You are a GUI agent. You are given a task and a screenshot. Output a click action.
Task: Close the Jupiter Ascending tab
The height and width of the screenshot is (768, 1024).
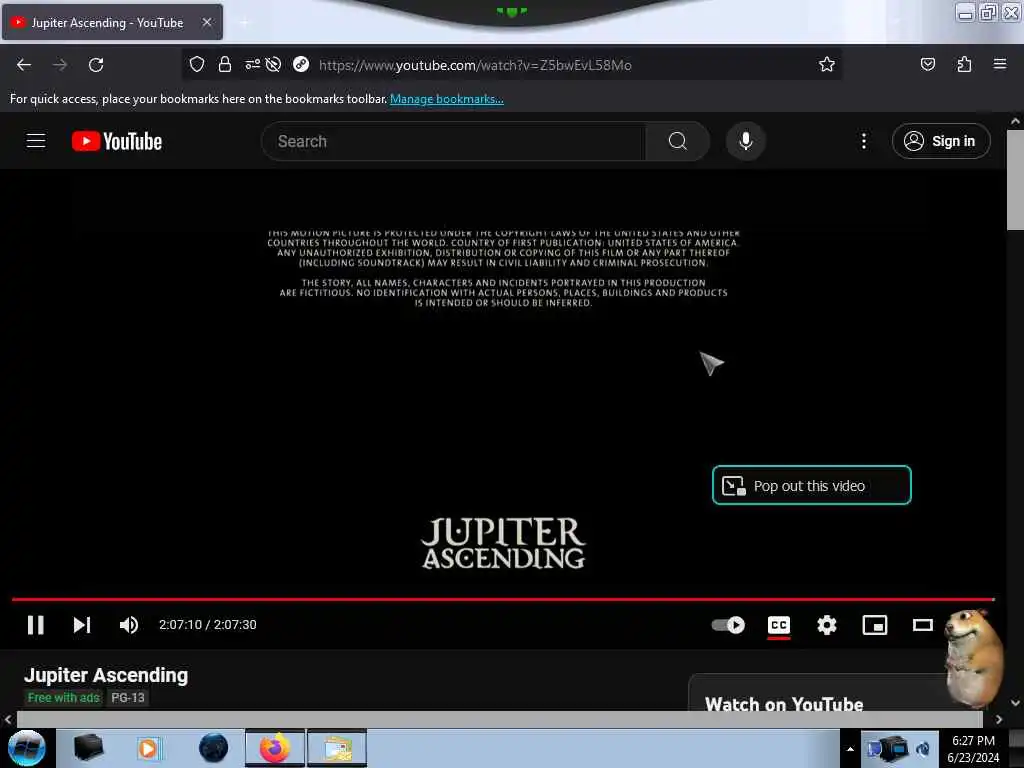[x=207, y=22]
